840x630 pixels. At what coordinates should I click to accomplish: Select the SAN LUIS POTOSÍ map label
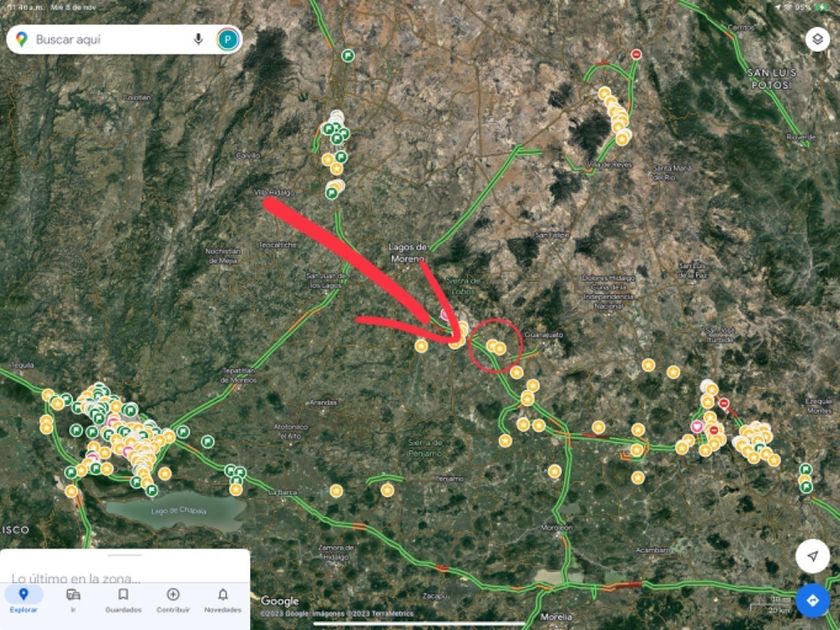771,79
